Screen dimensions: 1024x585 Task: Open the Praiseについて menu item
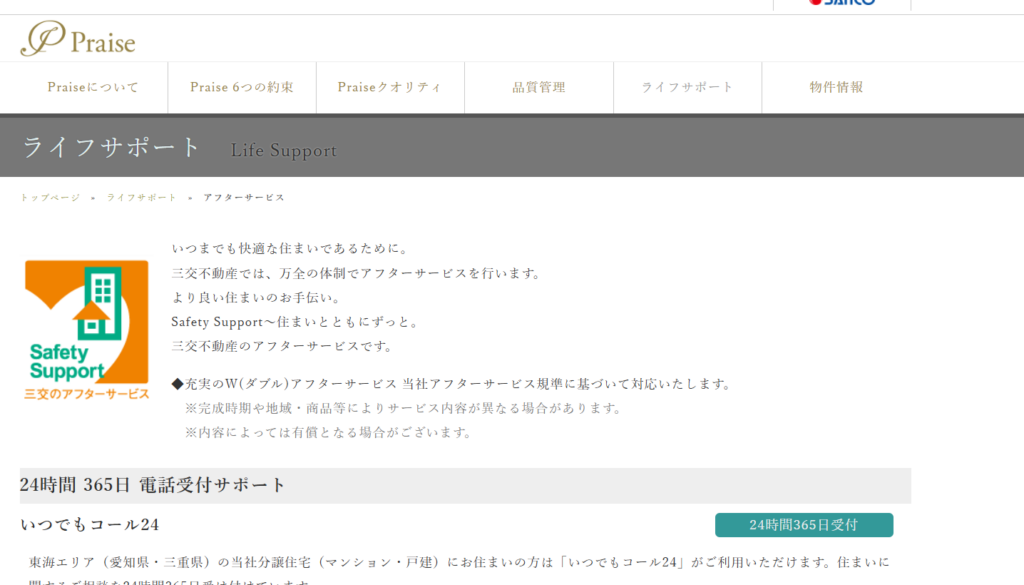93,87
